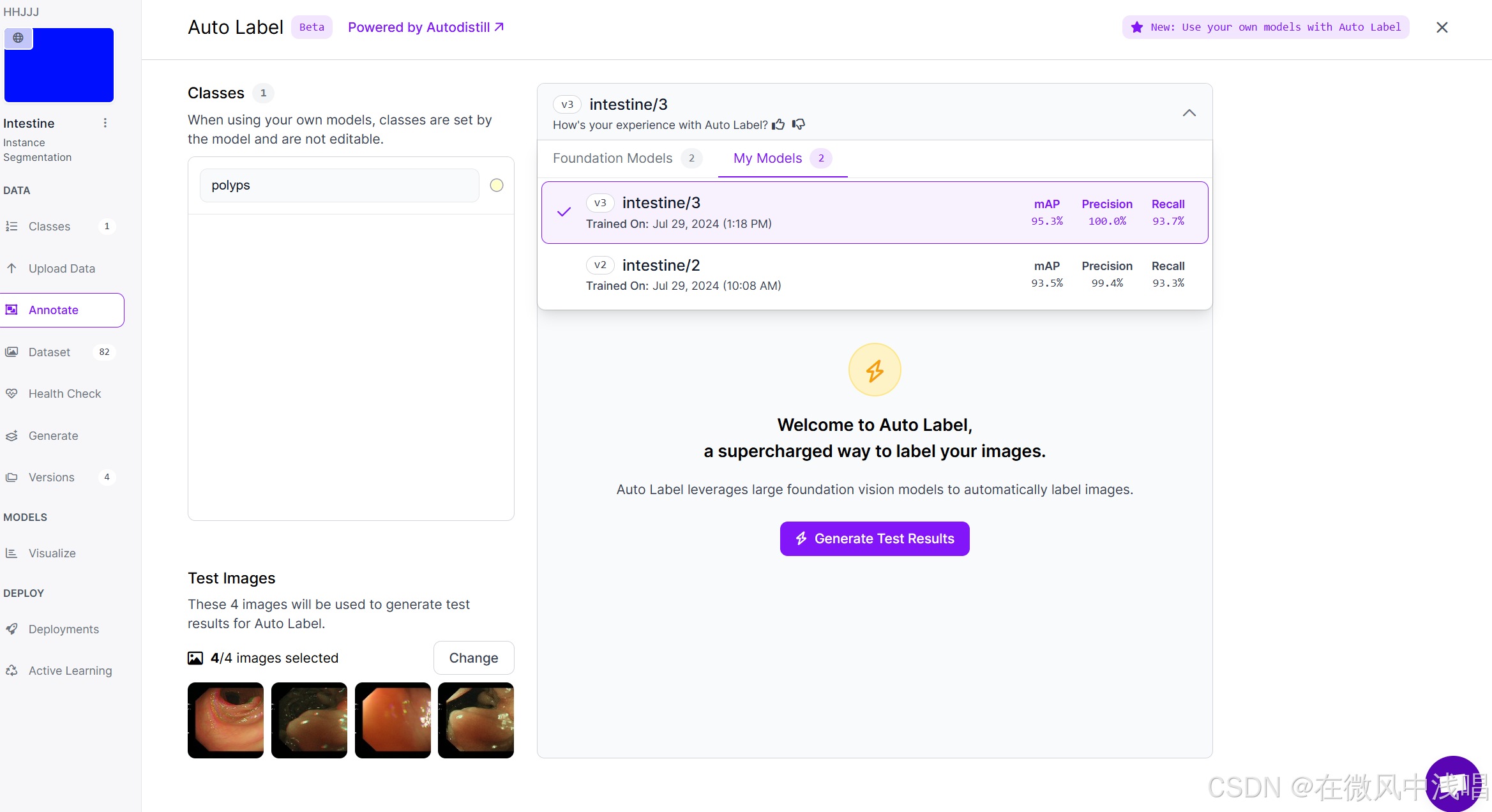Give thumbs up feedback on Auto Label
The width and height of the screenshot is (1492, 812).
point(778,124)
